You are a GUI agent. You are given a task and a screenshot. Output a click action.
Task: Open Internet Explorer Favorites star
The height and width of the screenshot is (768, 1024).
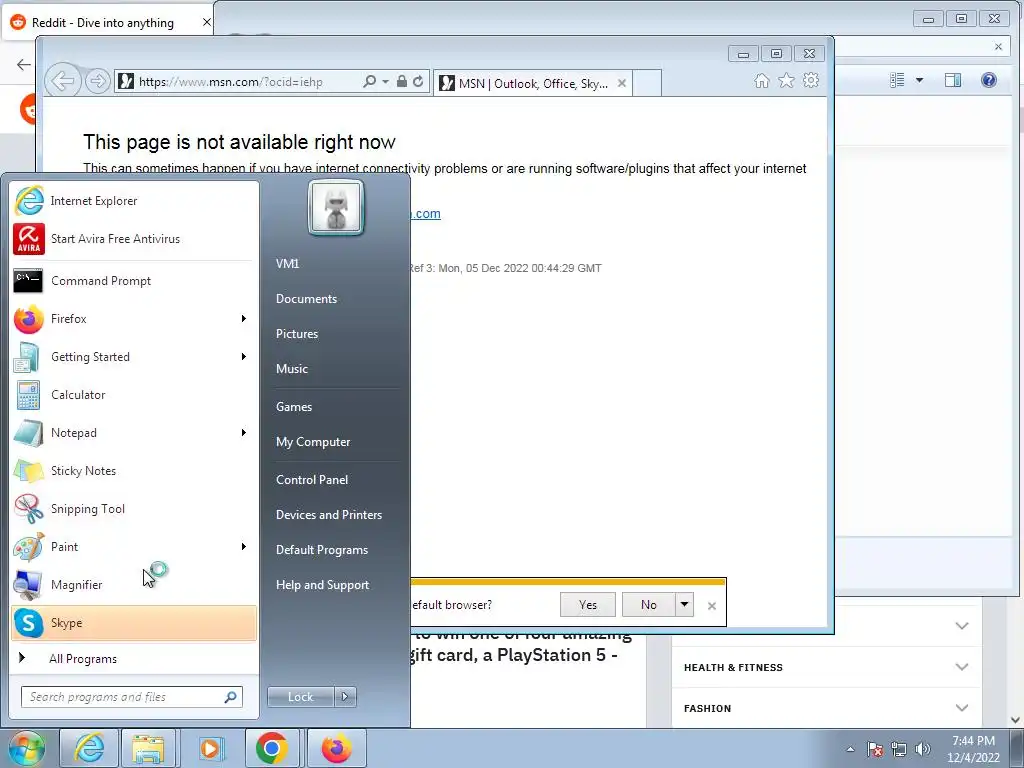[786, 80]
